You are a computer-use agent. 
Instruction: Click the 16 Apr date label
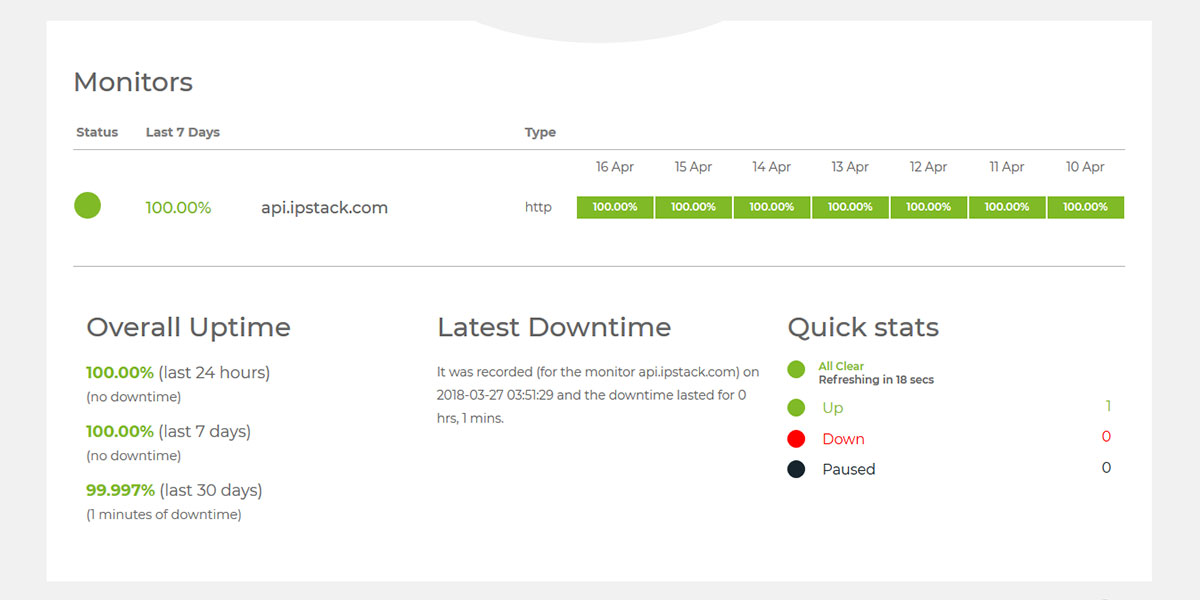coord(615,167)
